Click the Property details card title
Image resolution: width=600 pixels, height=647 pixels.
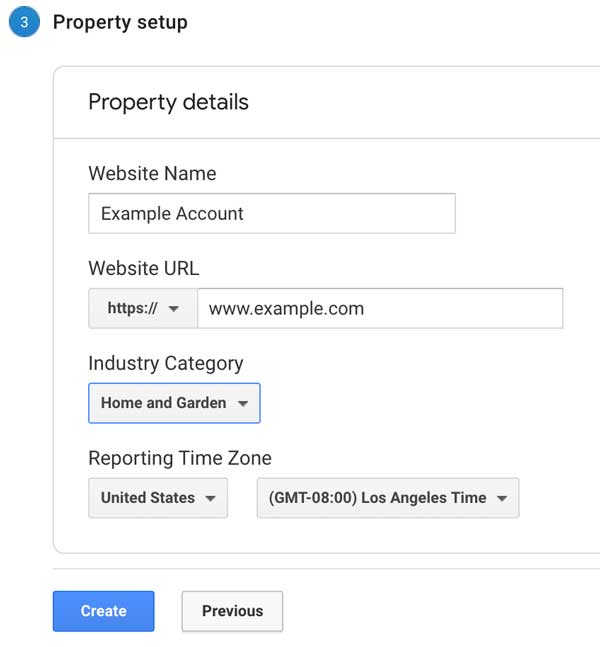click(x=168, y=102)
